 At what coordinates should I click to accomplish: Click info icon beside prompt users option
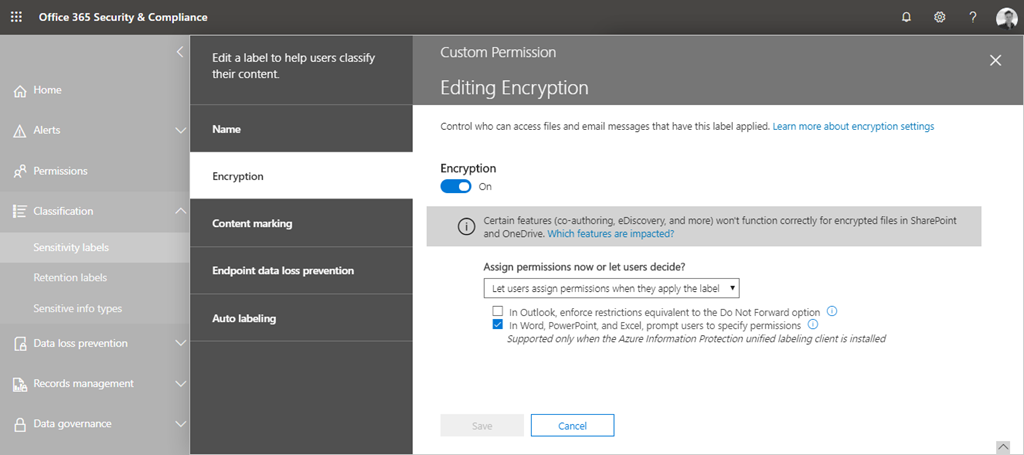[812, 325]
